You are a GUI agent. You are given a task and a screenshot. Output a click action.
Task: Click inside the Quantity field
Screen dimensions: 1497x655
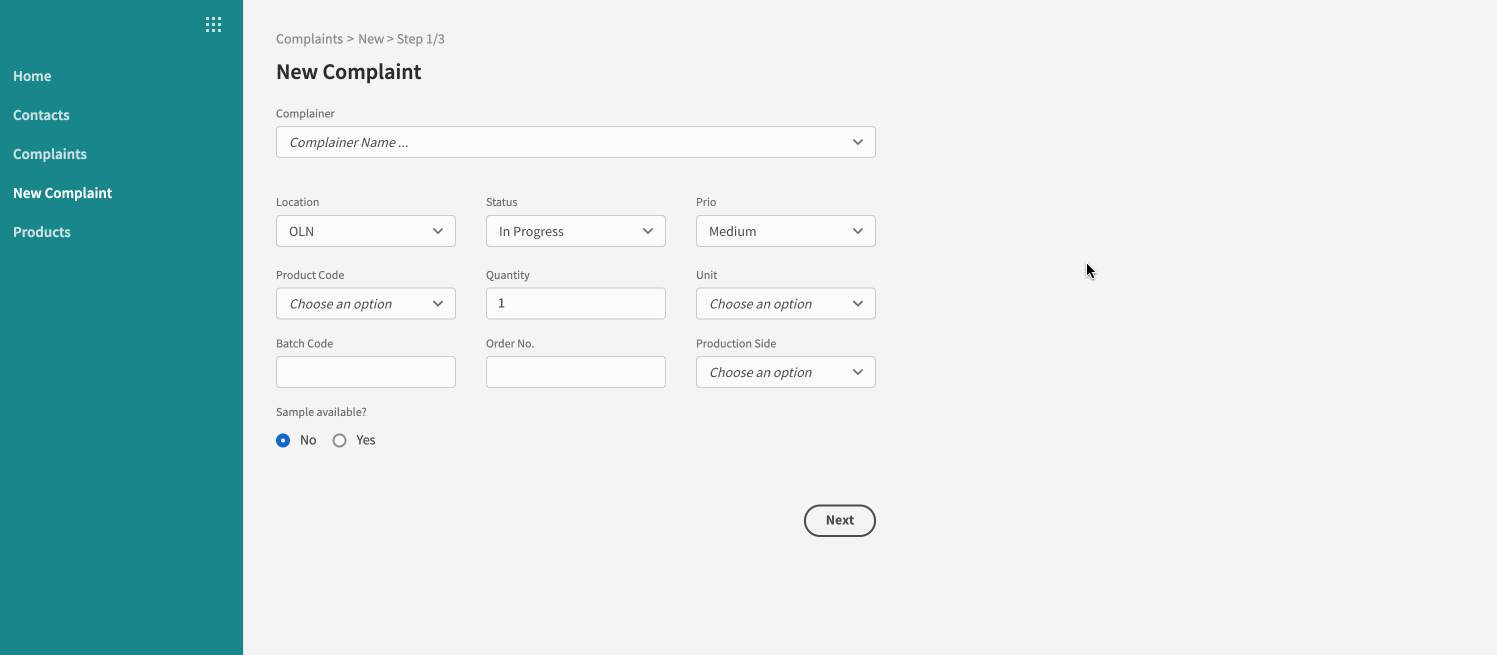[x=575, y=303]
